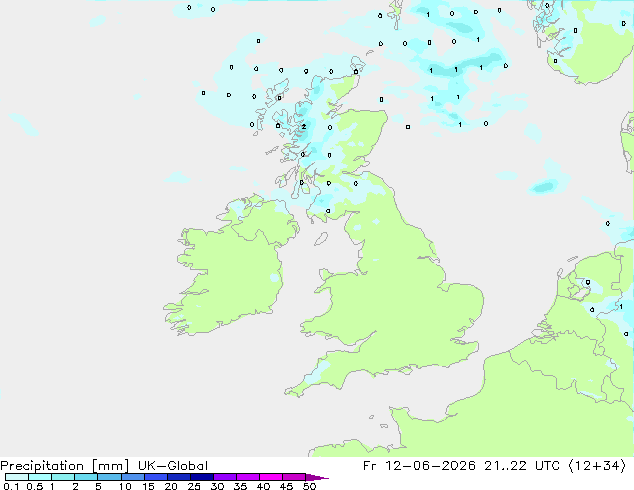The height and width of the screenshot is (490, 634).
Task: Click the '21..22 UTC' time range text
Action: tap(522, 466)
